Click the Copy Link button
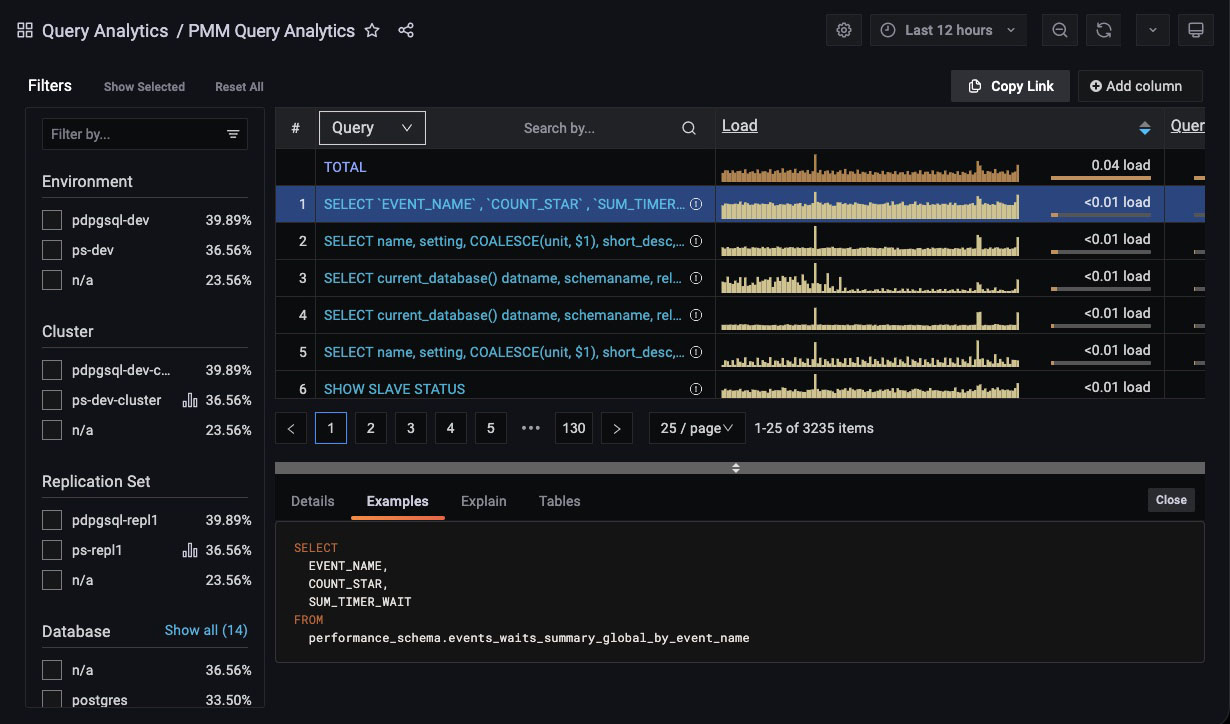1230x724 pixels. pos(1010,86)
